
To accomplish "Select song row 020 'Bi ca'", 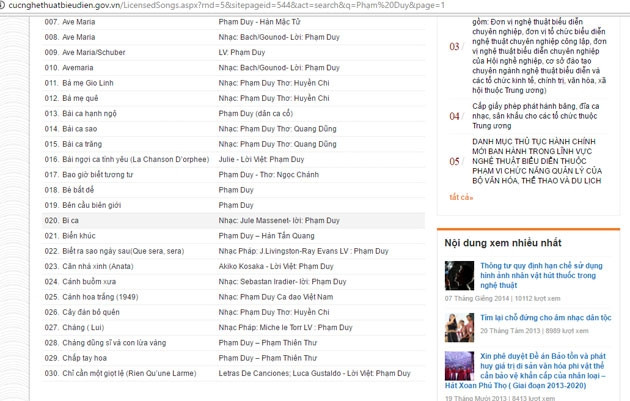I will [70, 220].
